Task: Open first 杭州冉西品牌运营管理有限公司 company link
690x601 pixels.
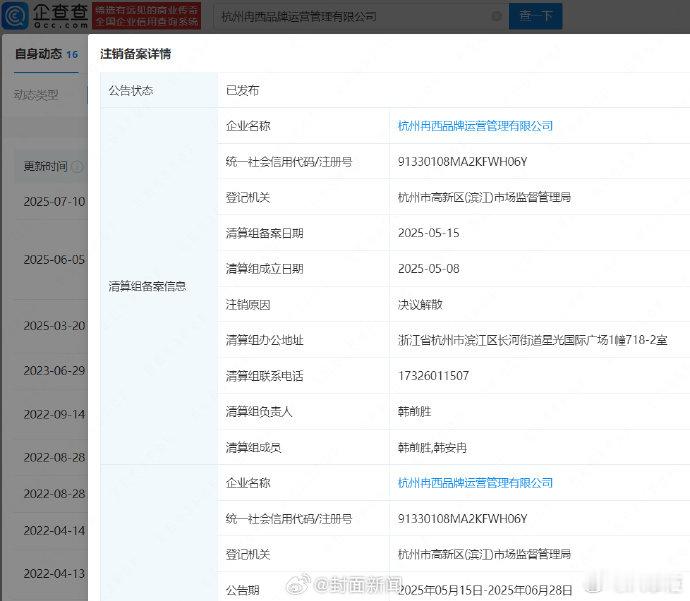Action: tap(475, 126)
